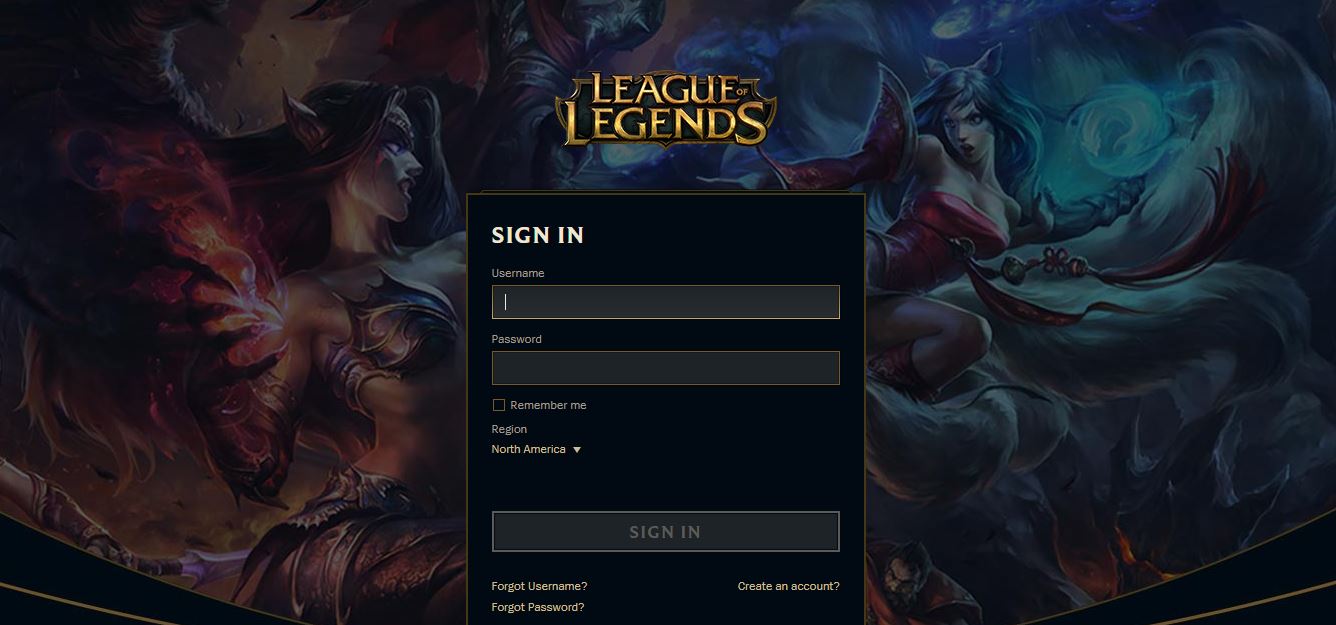The image size is (1336, 625).
Task: Open the Forgot Username? link
Action: [x=539, y=586]
